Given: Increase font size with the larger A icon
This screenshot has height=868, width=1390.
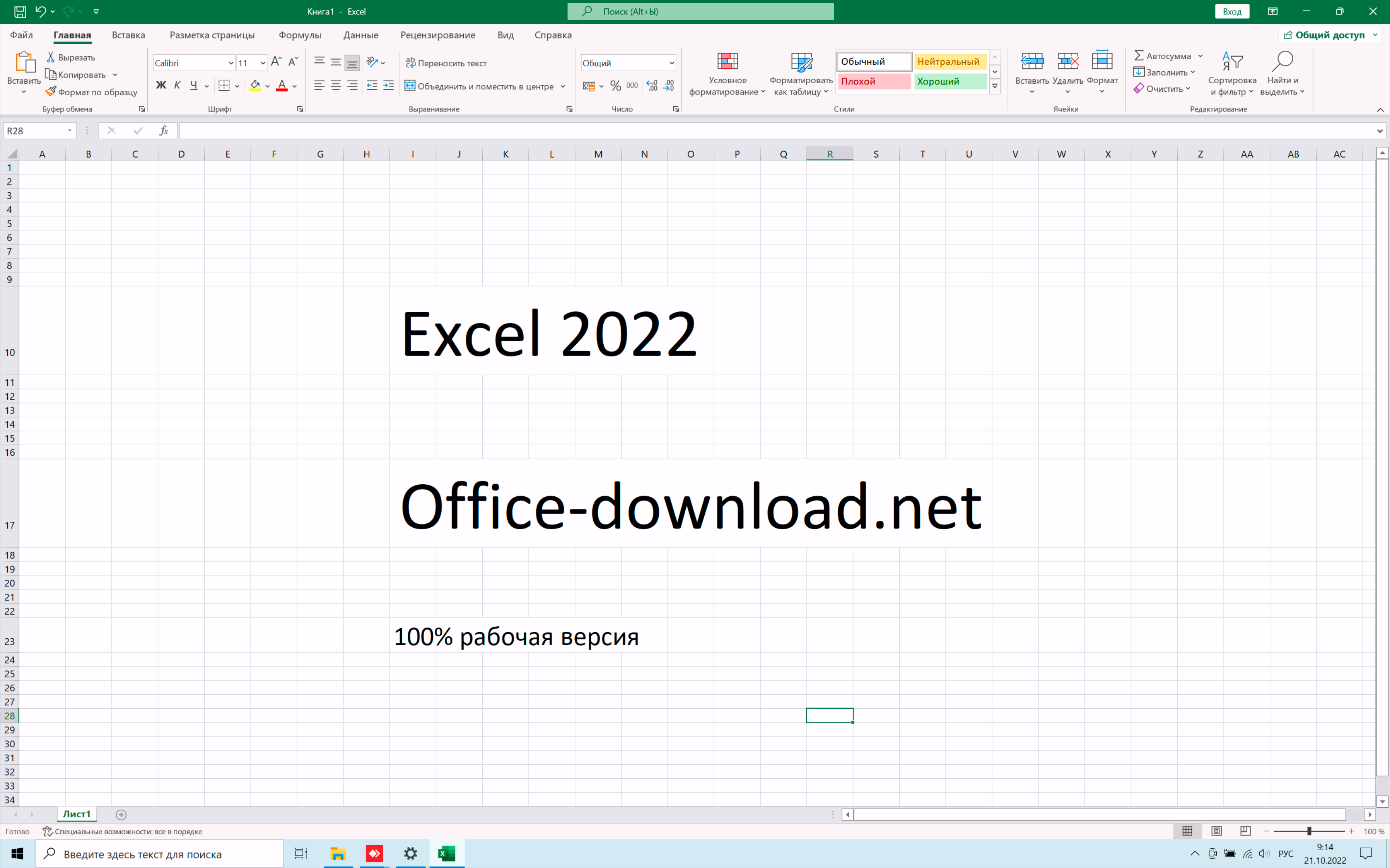Looking at the screenshot, I should 276,62.
